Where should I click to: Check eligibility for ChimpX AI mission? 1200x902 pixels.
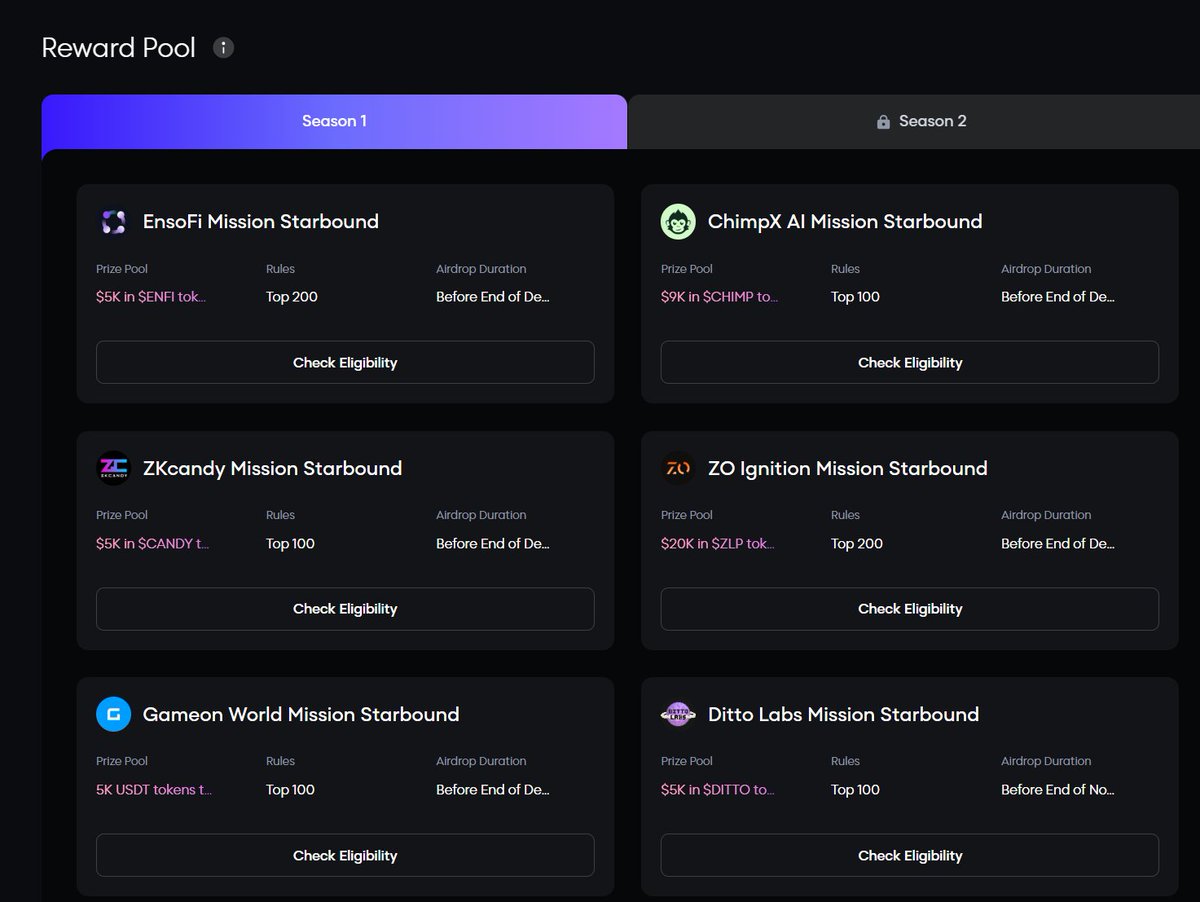(x=909, y=362)
